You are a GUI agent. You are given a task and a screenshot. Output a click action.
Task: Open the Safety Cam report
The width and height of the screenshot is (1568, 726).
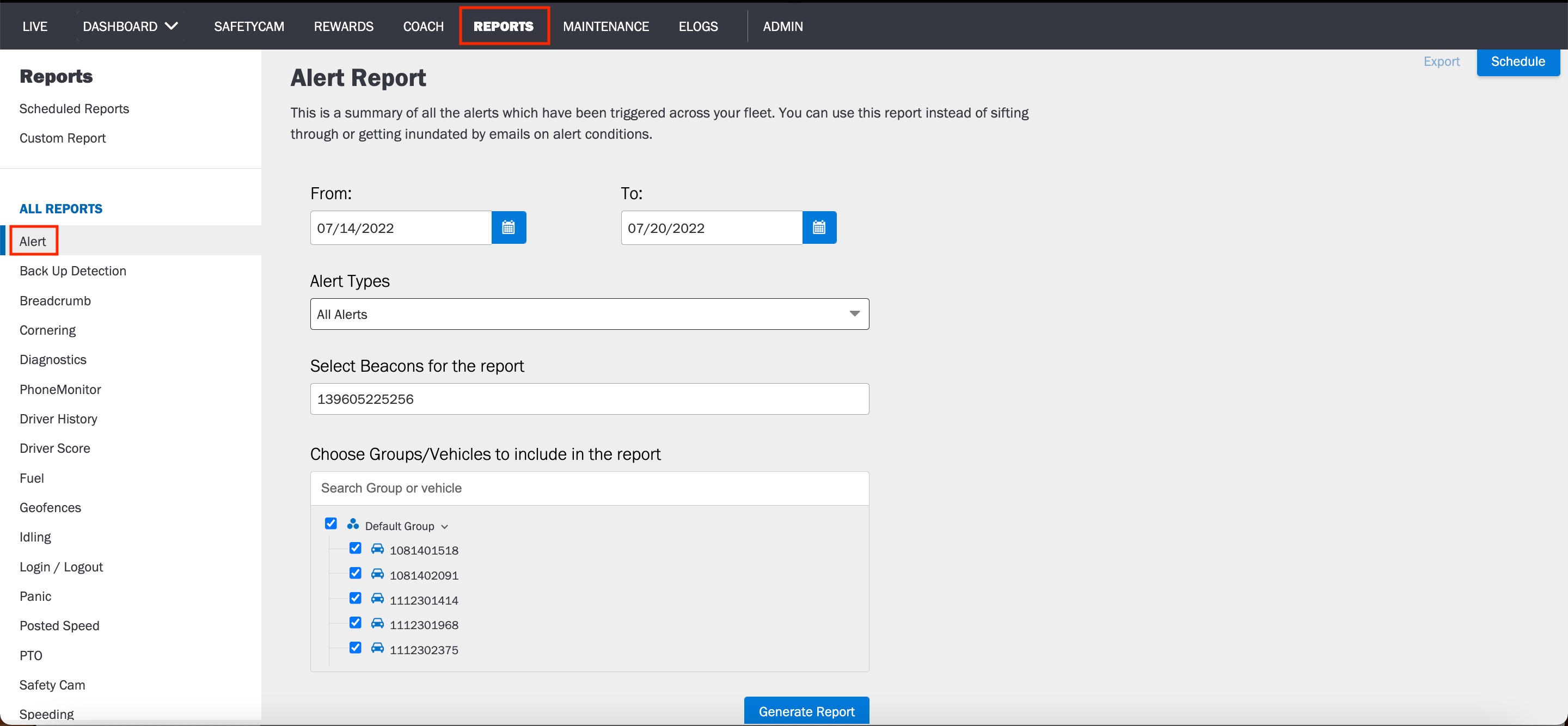point(52,685)
